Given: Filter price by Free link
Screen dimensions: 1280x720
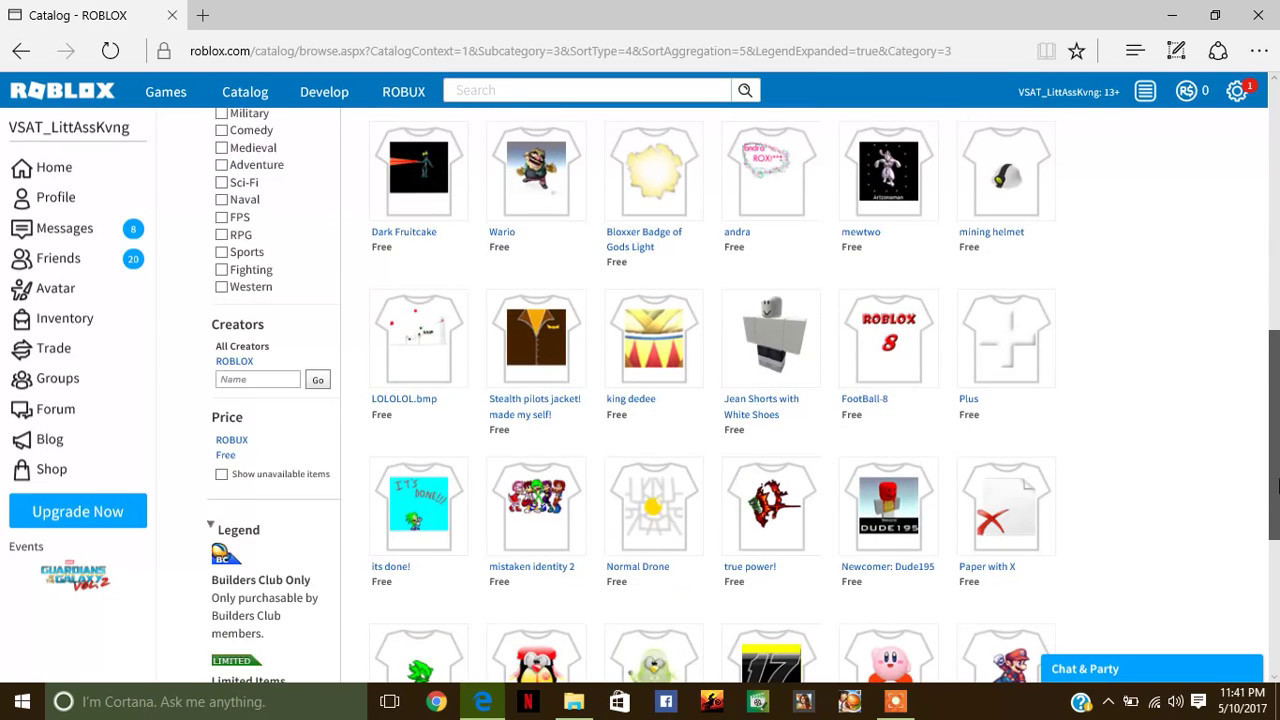Looking at the screenshot, I should [x=226, y=455].
